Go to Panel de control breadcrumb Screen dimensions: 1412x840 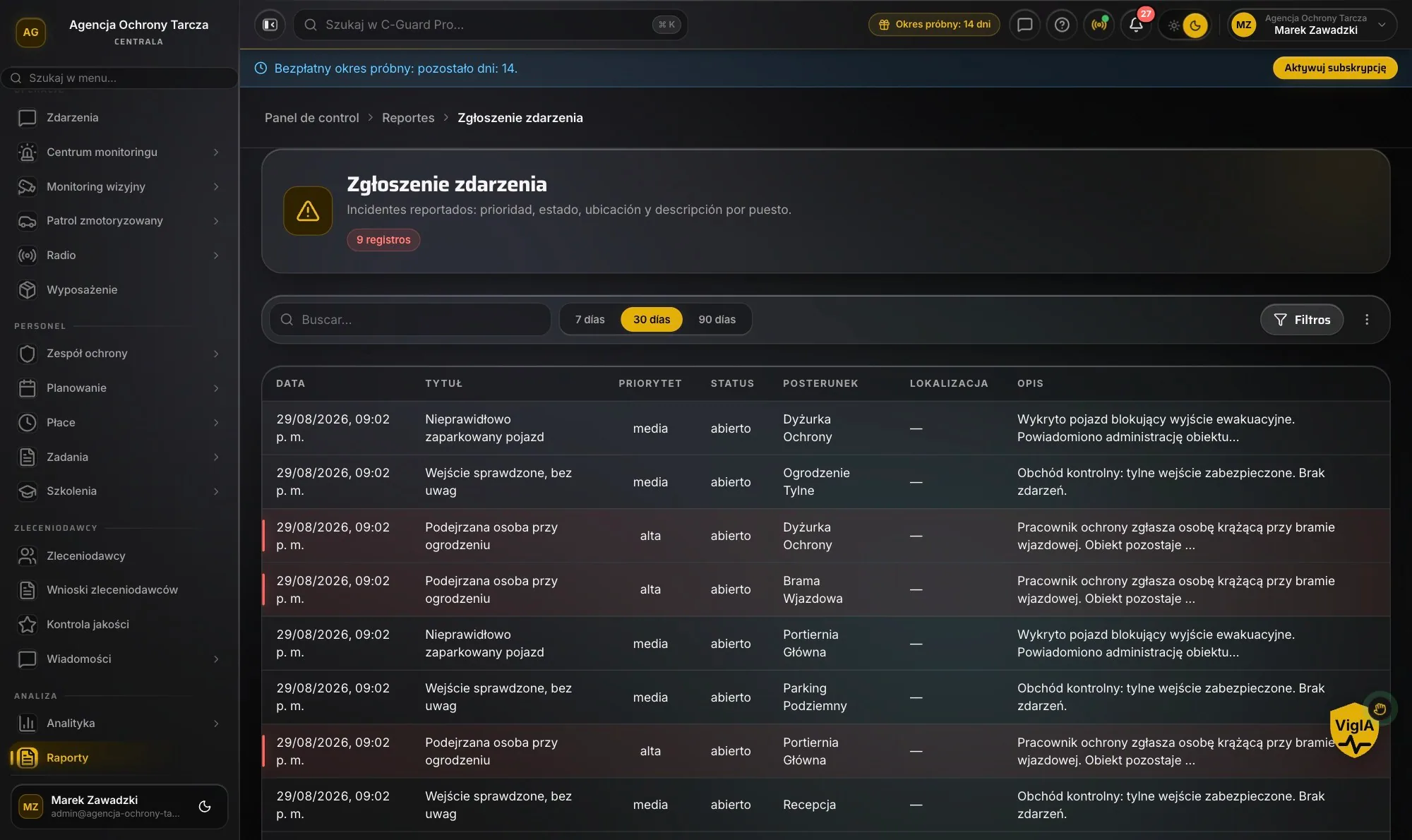click(x=311, y=118)
